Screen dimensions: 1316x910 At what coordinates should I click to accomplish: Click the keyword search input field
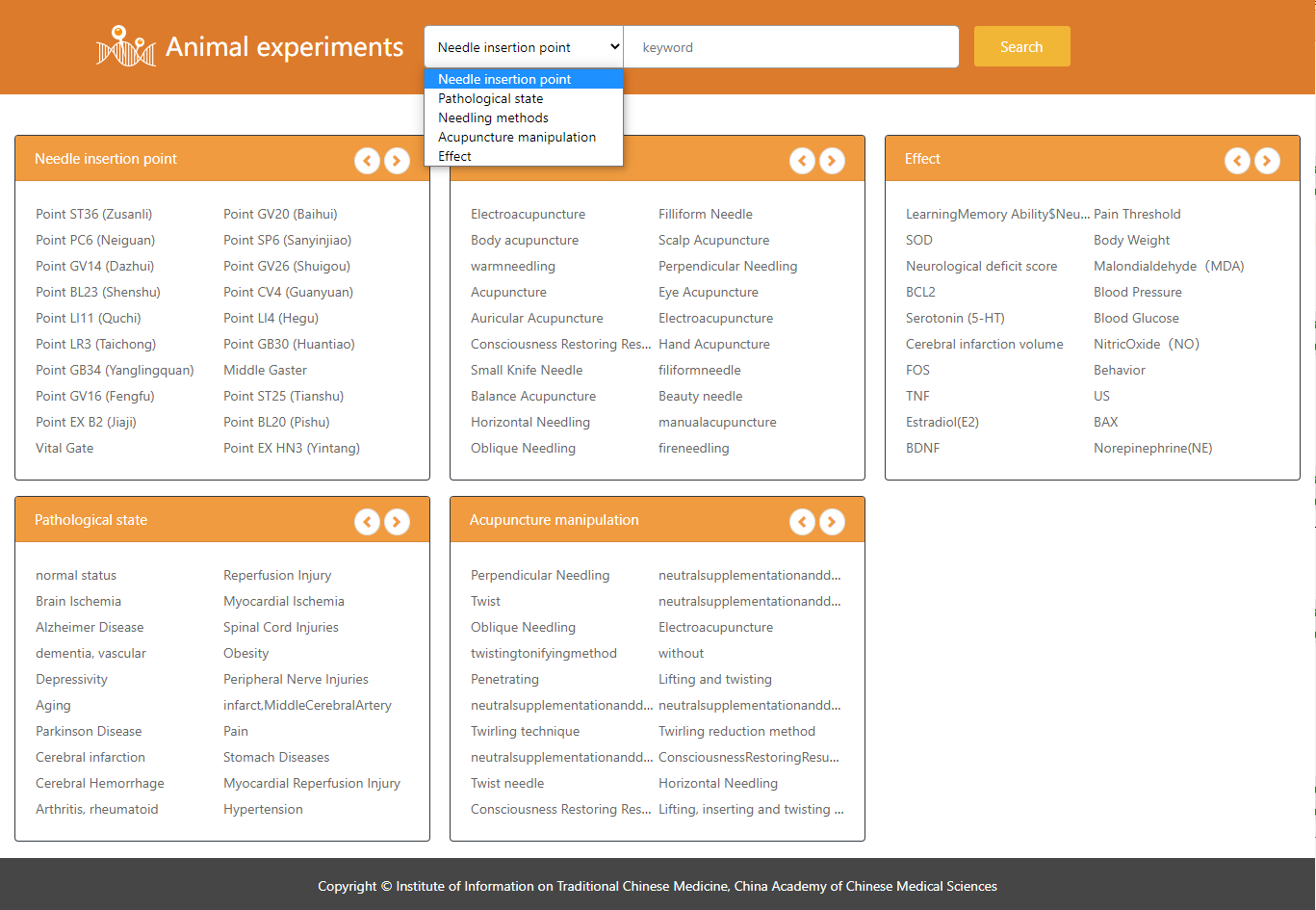791,47
